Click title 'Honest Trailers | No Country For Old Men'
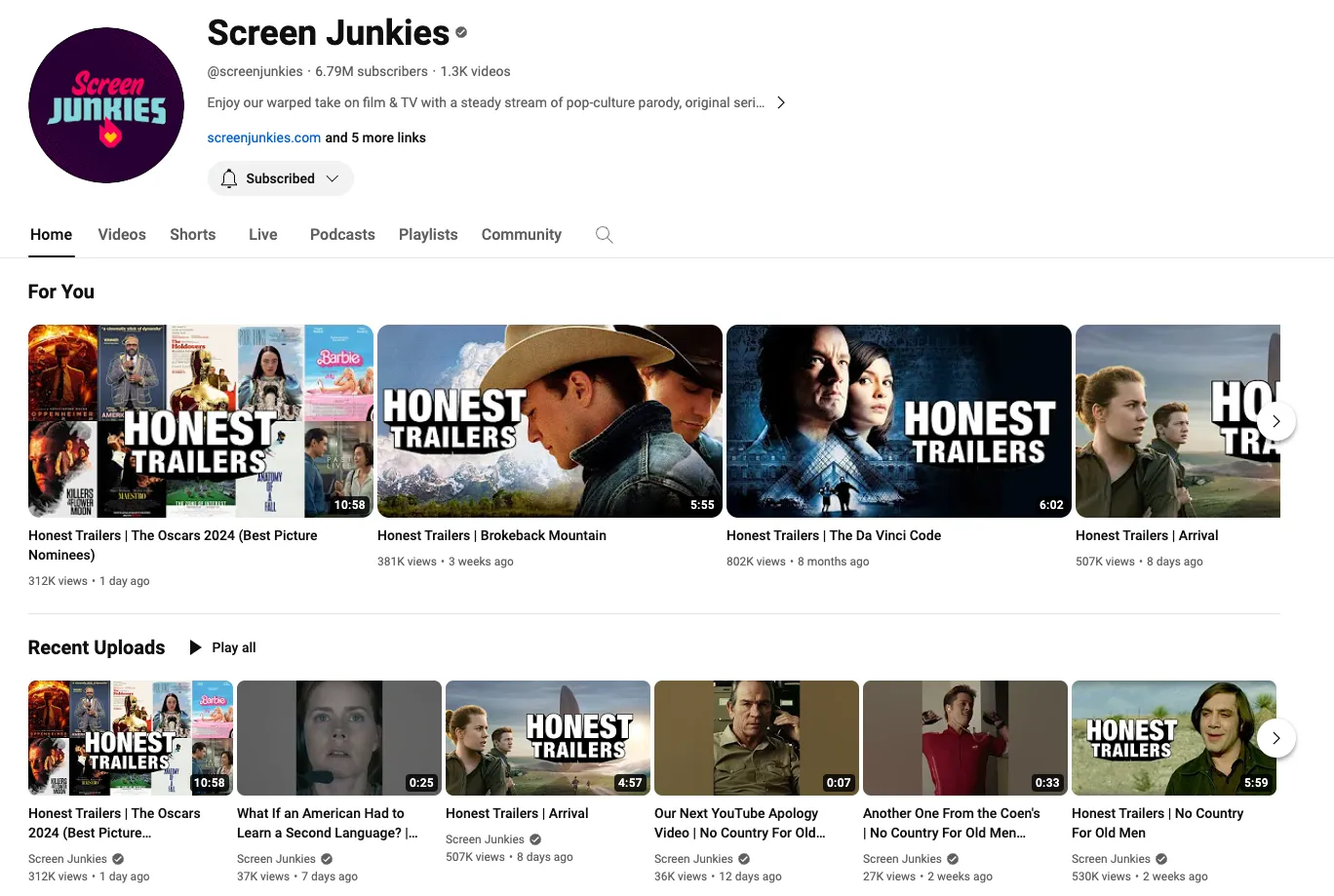This screenshot has width=1334, height=896. [x=1157, y=823]
